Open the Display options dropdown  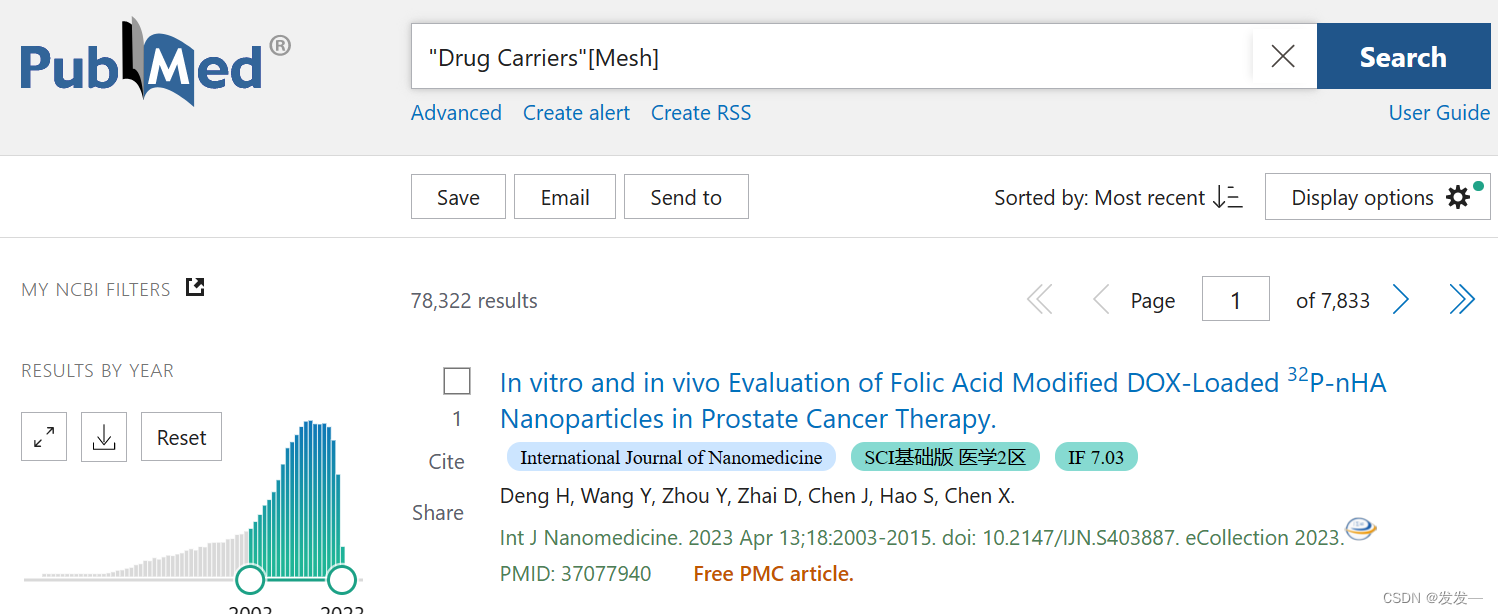coord(1378,197)
